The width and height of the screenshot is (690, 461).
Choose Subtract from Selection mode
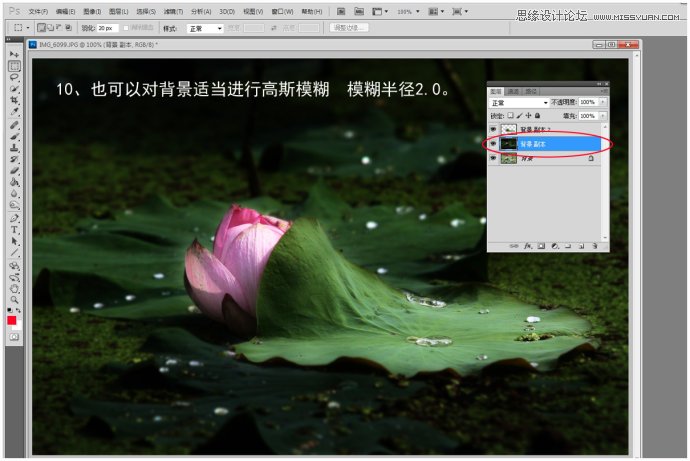[59, 28]
